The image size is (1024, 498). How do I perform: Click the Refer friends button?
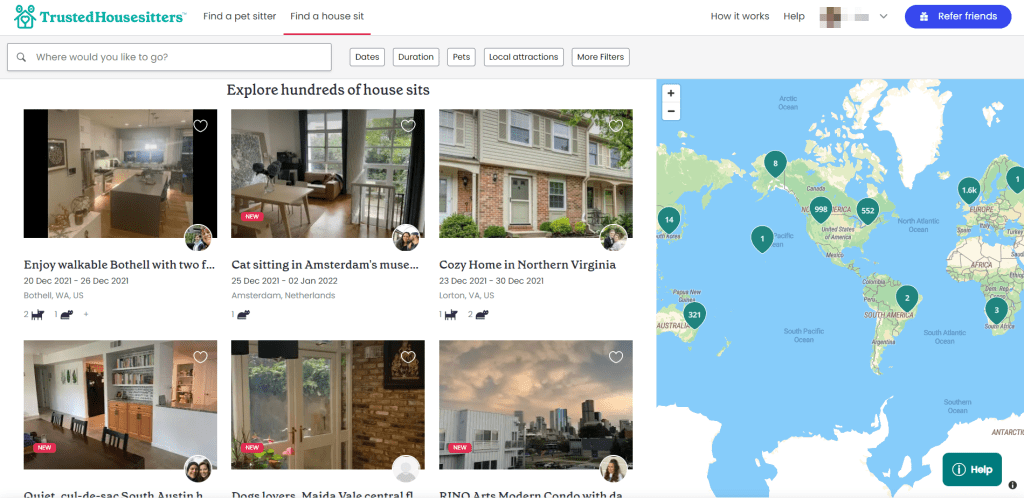click(959, 17)
